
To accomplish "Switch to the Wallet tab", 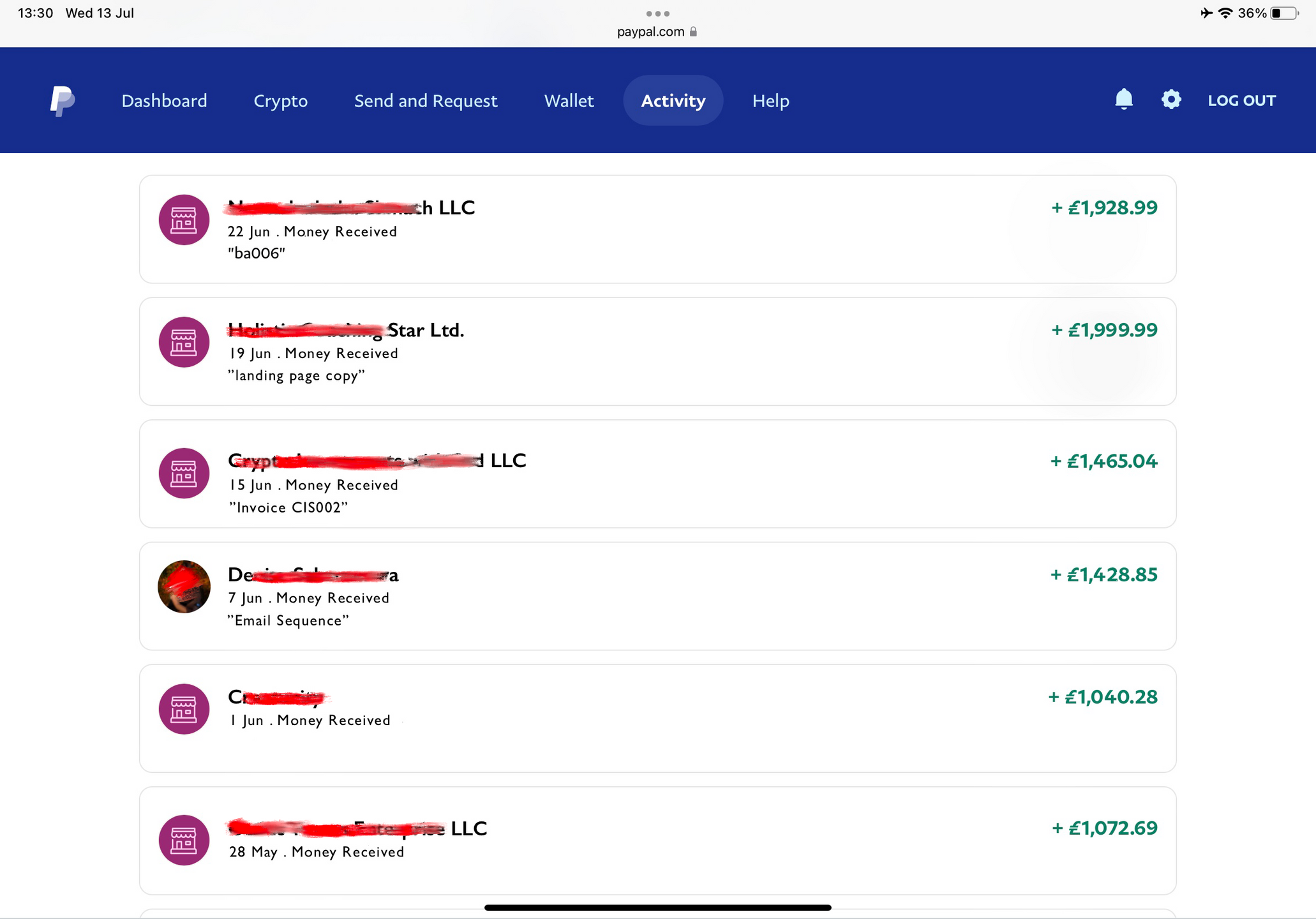I will pyautogui.click(x=569, y=101).
